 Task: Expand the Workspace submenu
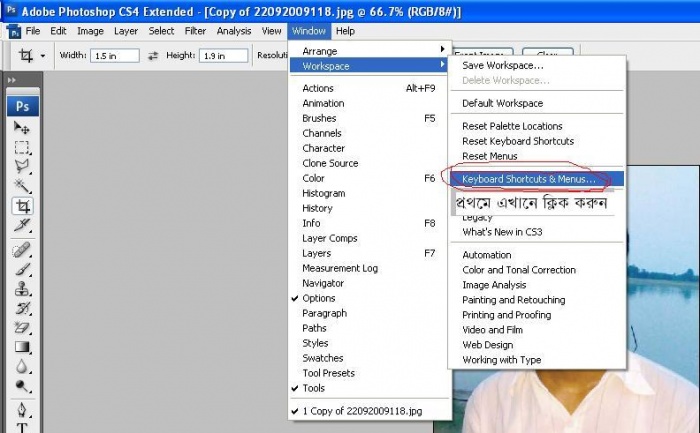pyautogui.click(x=368, y=66)
